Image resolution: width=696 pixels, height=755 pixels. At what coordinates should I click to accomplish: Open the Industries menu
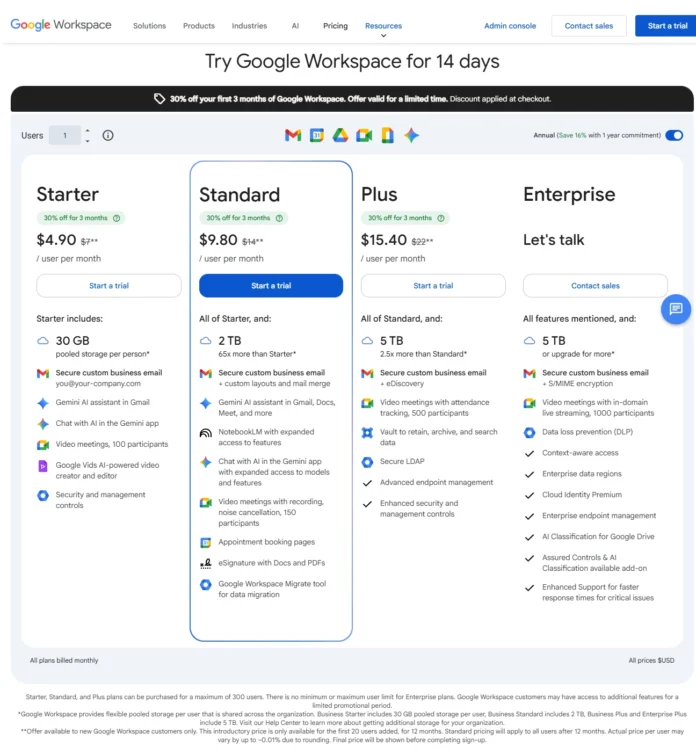249,26
